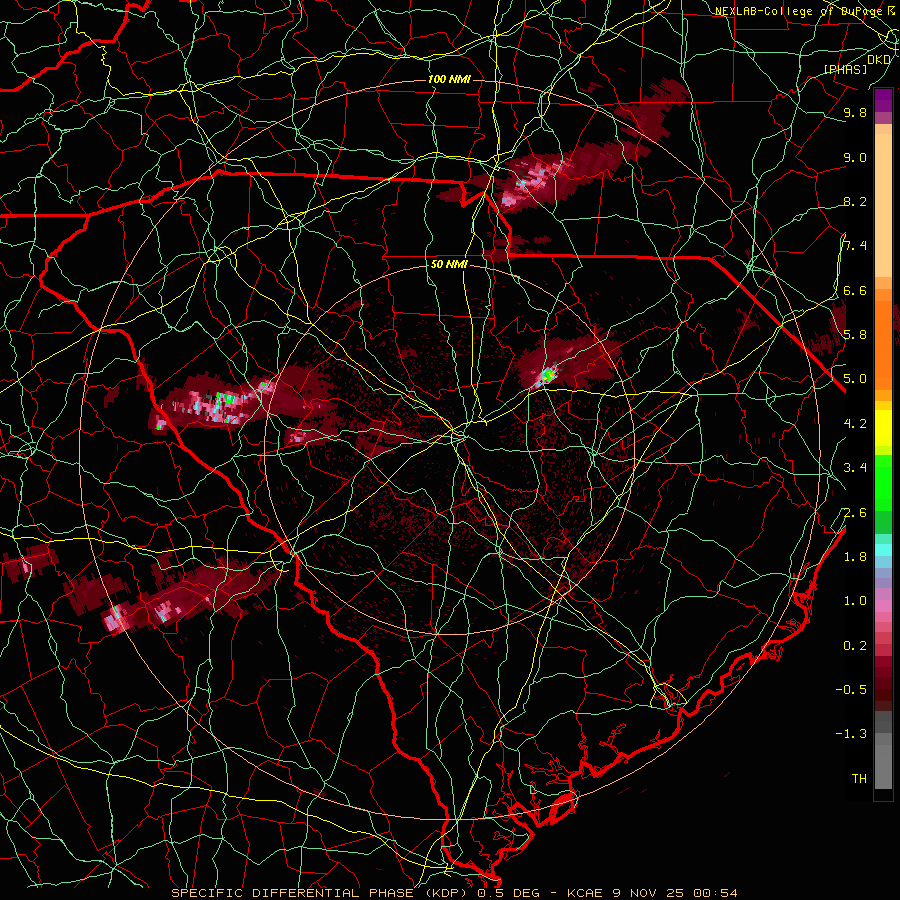This screenshot has height=900, width=900.
Task: Click the pink segment of the color bar
Action: point(883,606)
